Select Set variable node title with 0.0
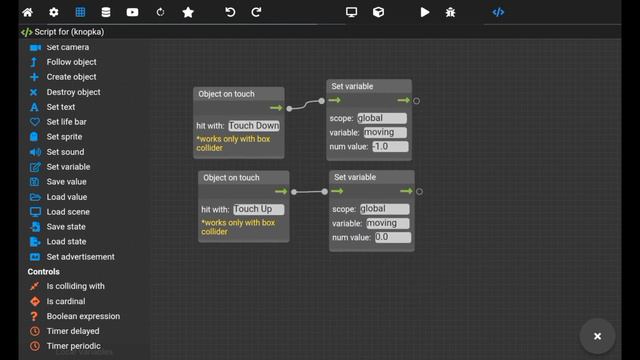 coord(355,177)
